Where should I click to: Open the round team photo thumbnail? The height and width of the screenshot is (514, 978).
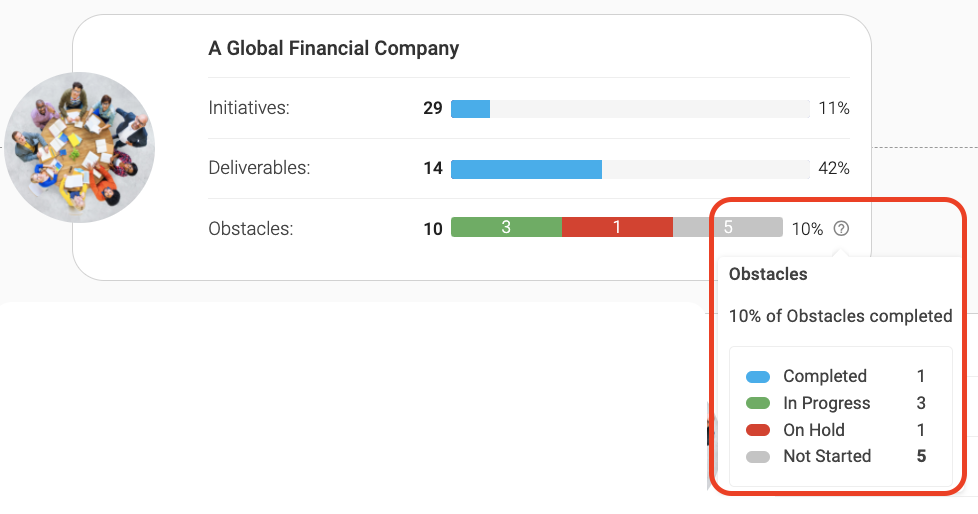pos(80,147)
